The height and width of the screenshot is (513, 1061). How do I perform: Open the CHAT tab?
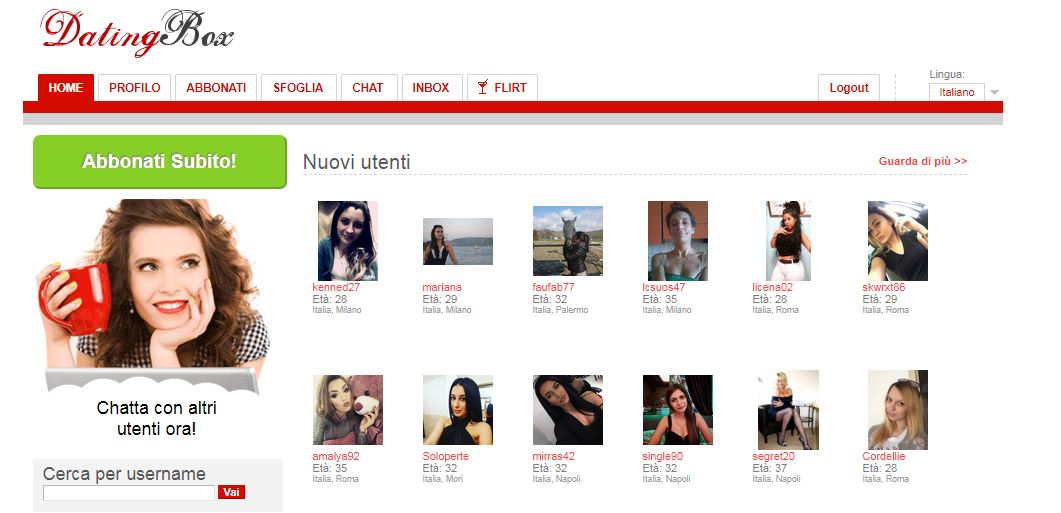[x=368, y=88]
